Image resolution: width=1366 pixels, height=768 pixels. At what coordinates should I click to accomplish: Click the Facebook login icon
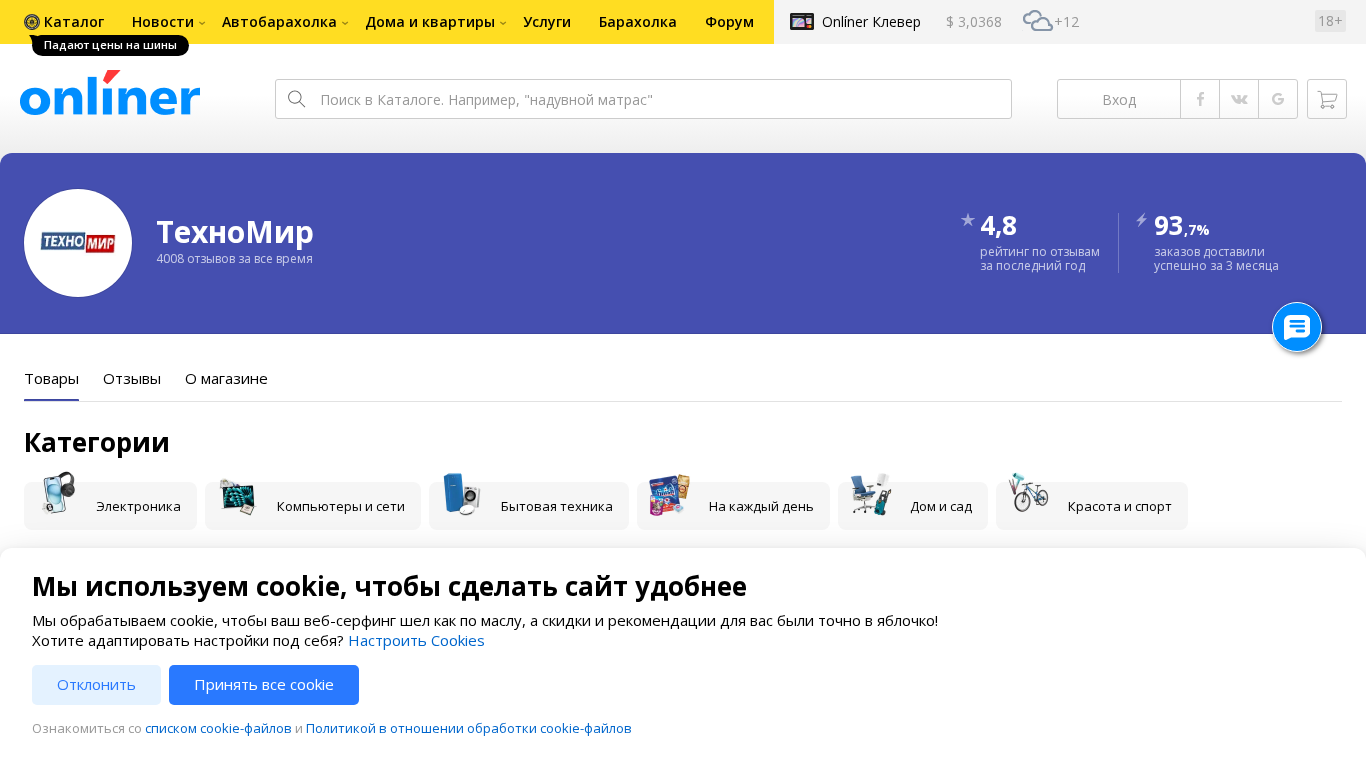click(x=1200, y=99)
